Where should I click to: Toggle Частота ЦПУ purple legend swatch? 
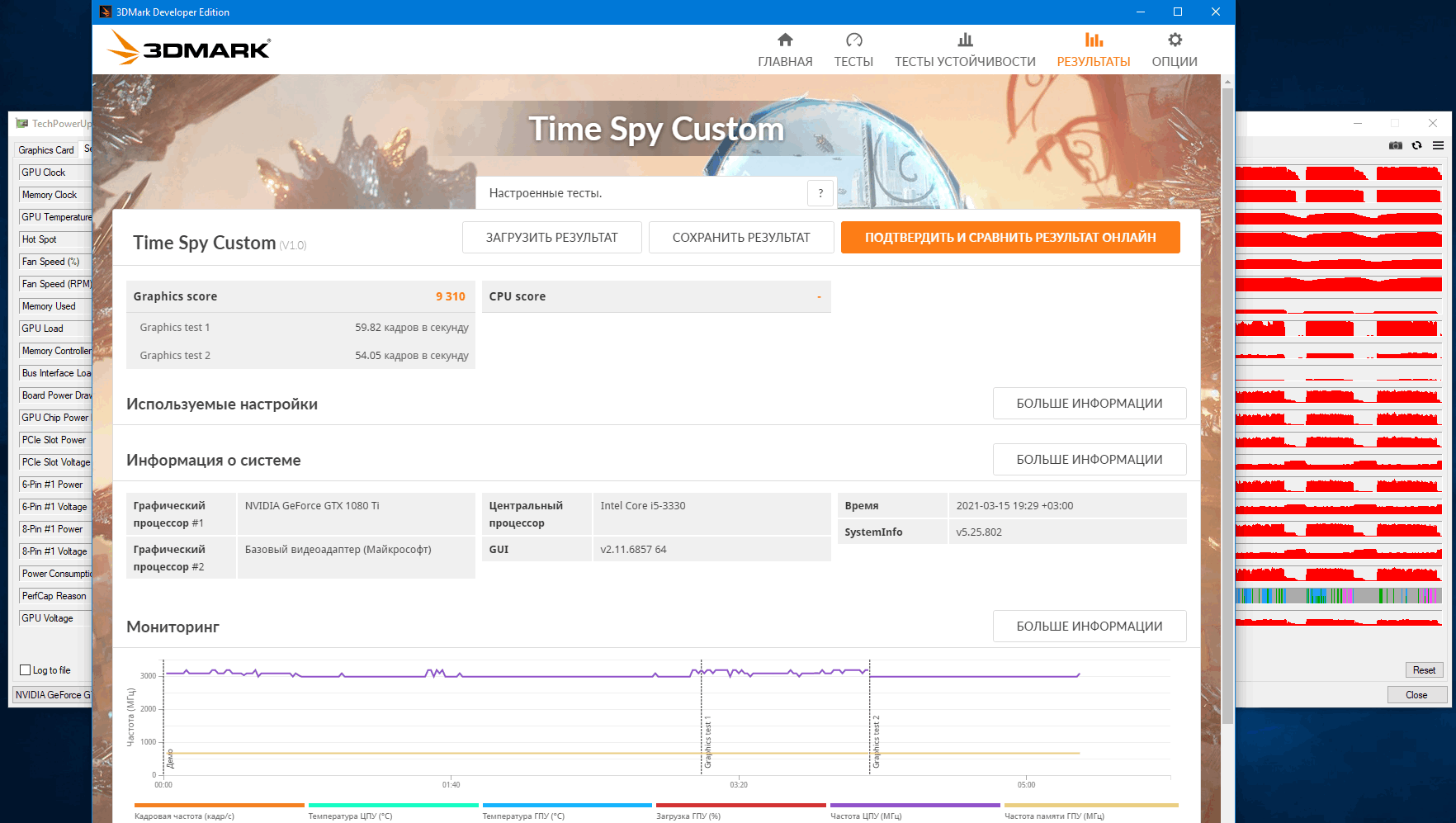coord(915,806)
